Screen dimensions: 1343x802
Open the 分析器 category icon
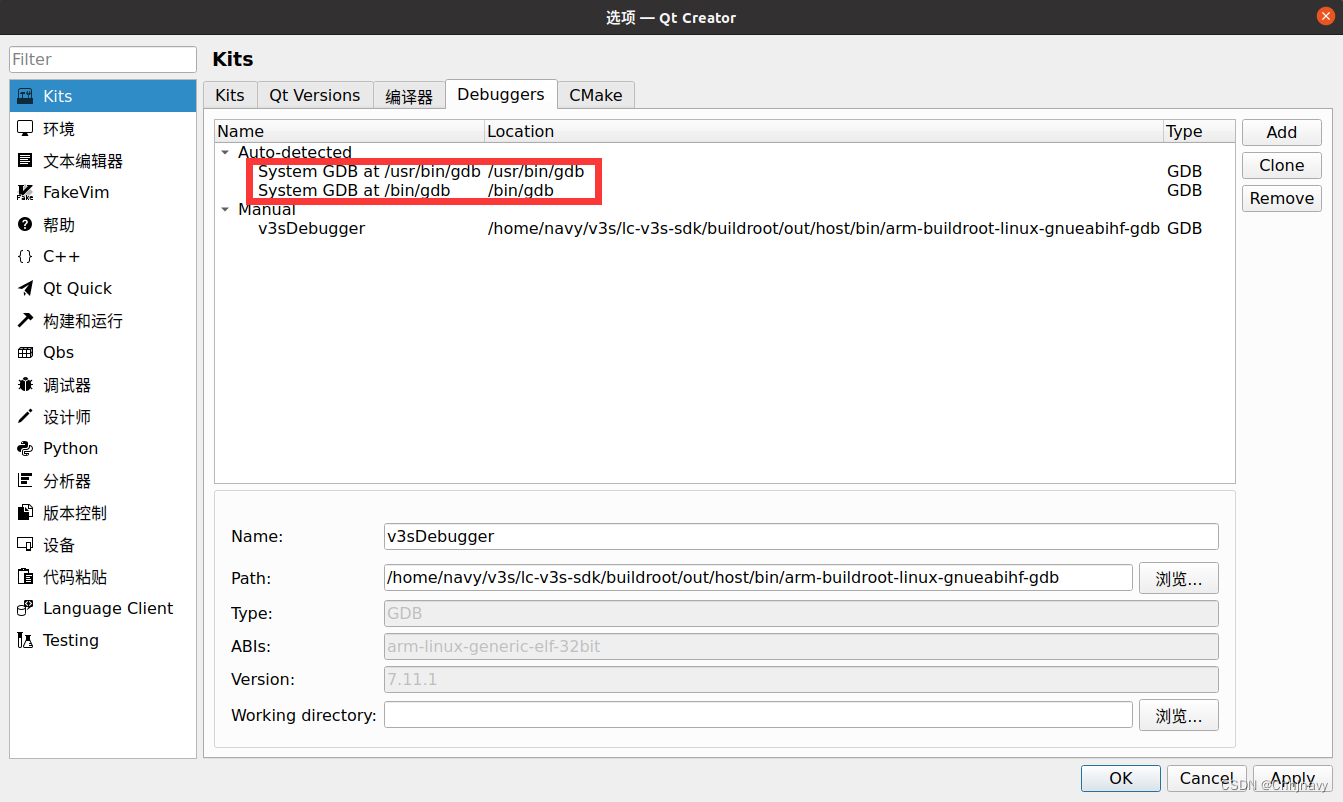point(26,480)
